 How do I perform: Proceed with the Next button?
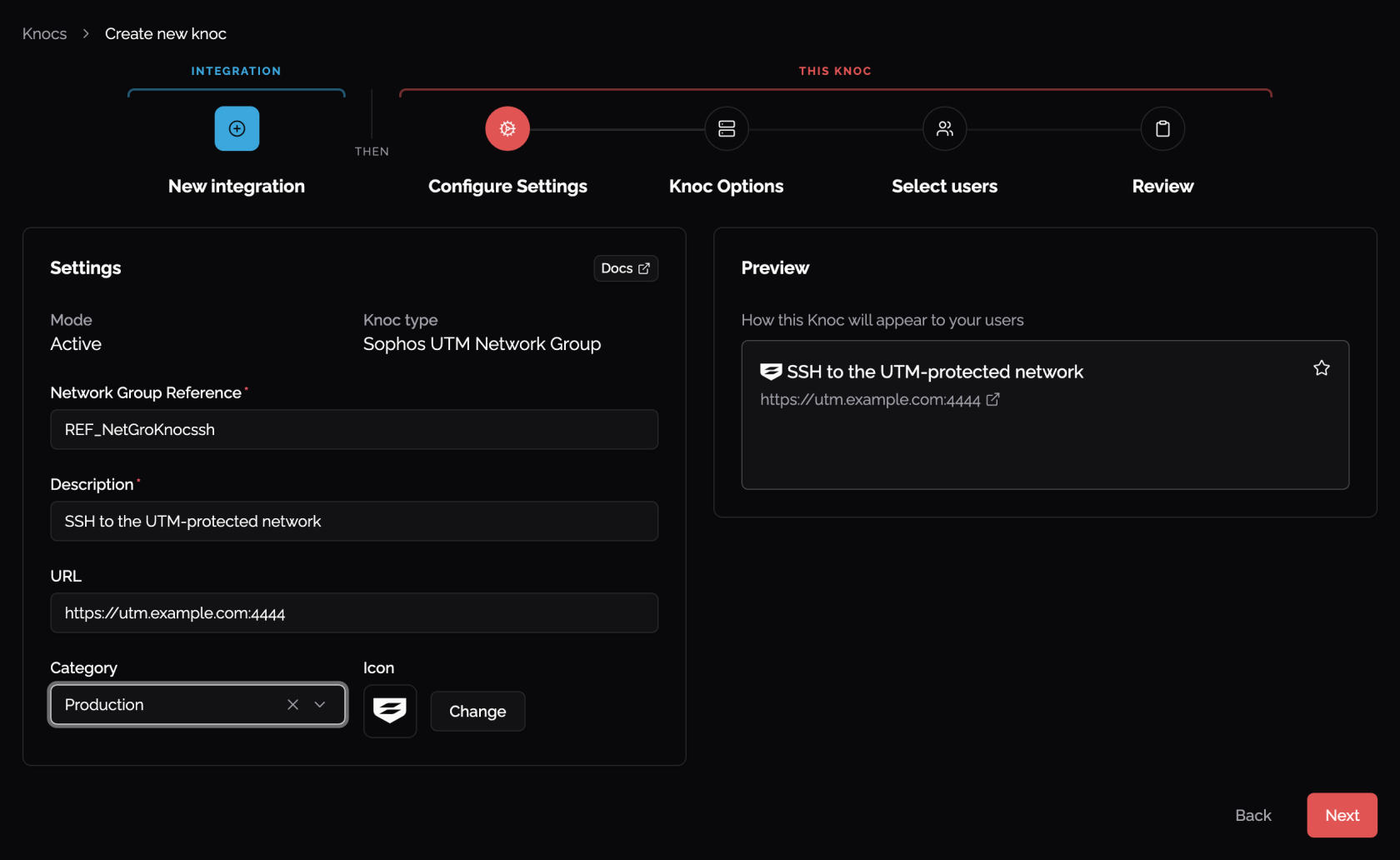1342,815
